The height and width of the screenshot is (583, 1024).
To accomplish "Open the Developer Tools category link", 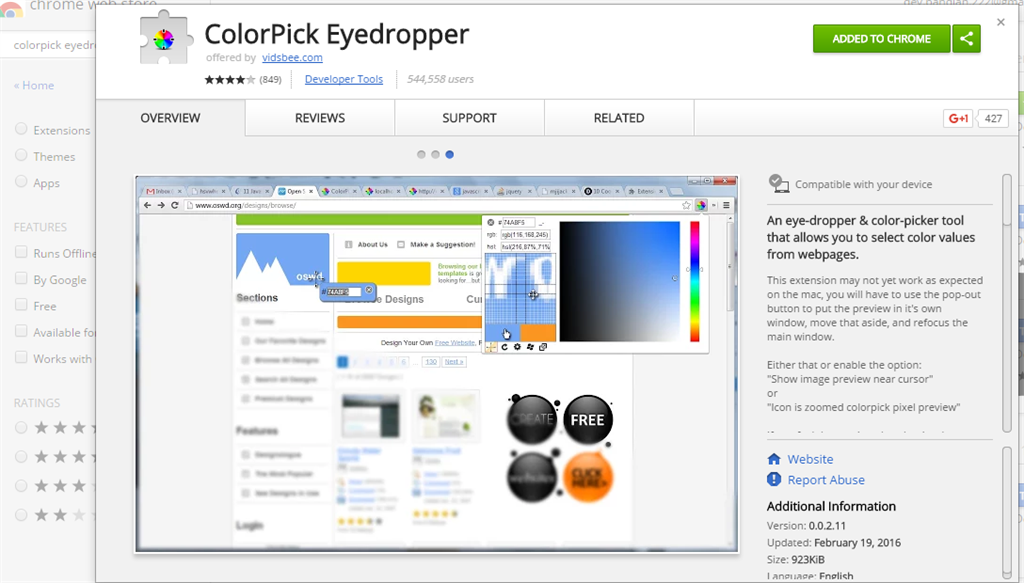I will click(x=344, y=79).
